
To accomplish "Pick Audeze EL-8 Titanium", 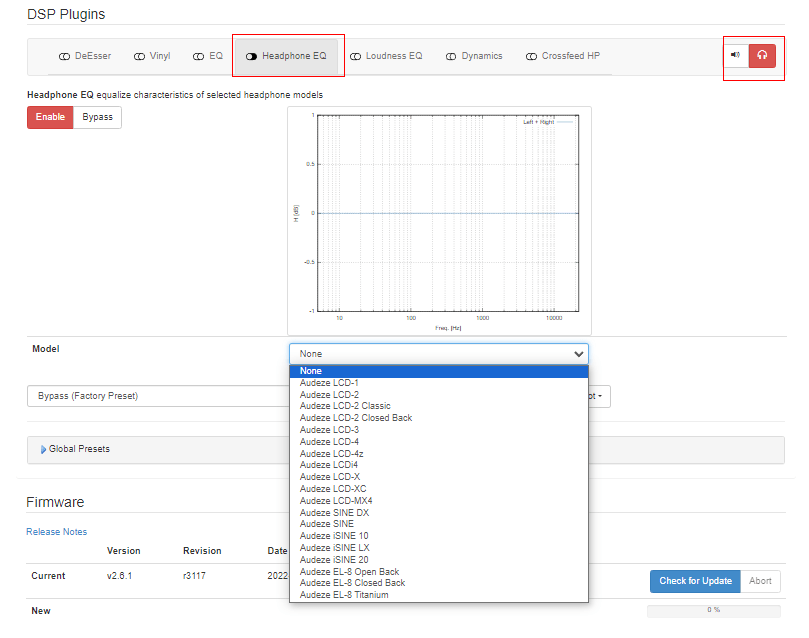I will coord(439,595).
